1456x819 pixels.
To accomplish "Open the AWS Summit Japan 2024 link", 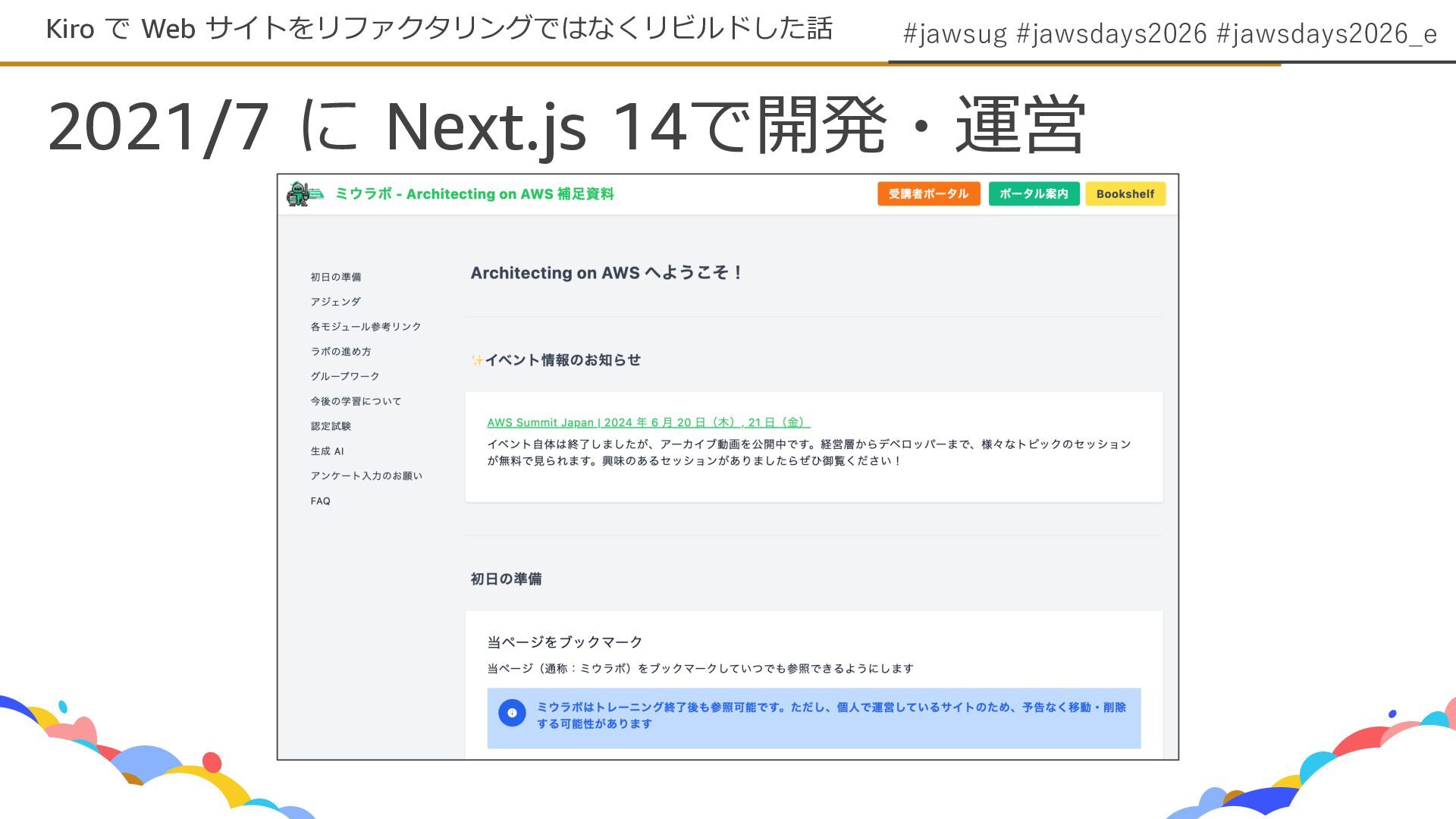I will 648,422.
